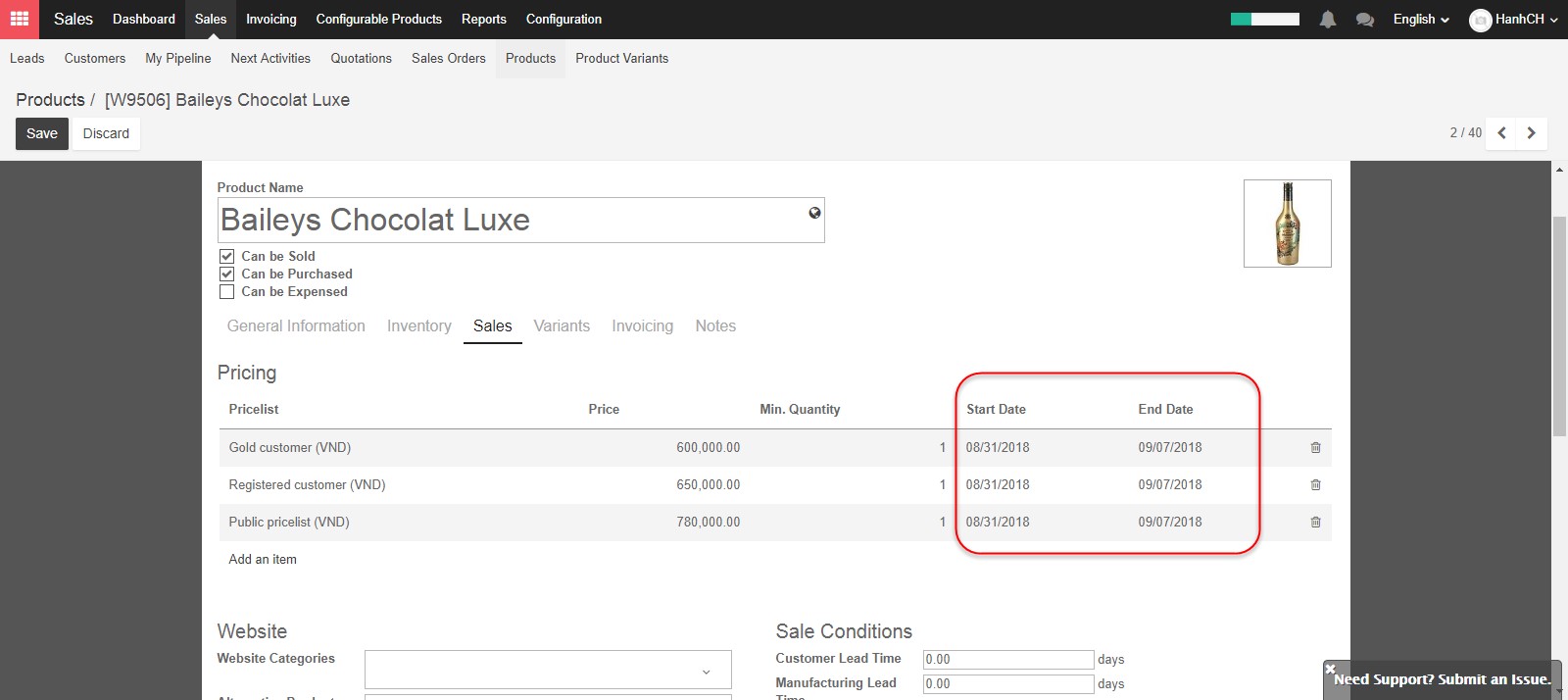
Task: Open the Sales top menu
Action: (211, 20)
